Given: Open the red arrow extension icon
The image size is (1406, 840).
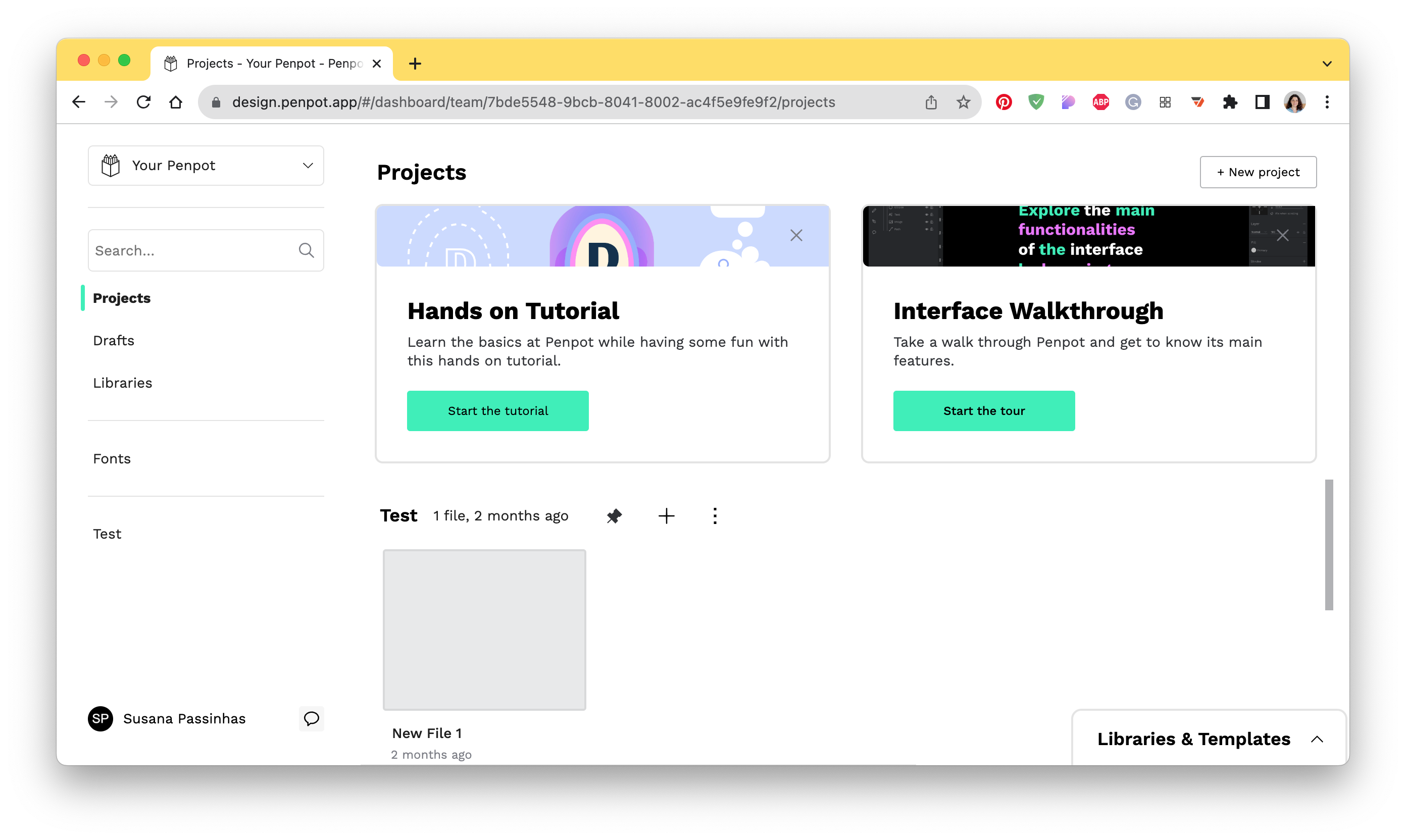Looking at the screenshot, I should [1197, 102].
